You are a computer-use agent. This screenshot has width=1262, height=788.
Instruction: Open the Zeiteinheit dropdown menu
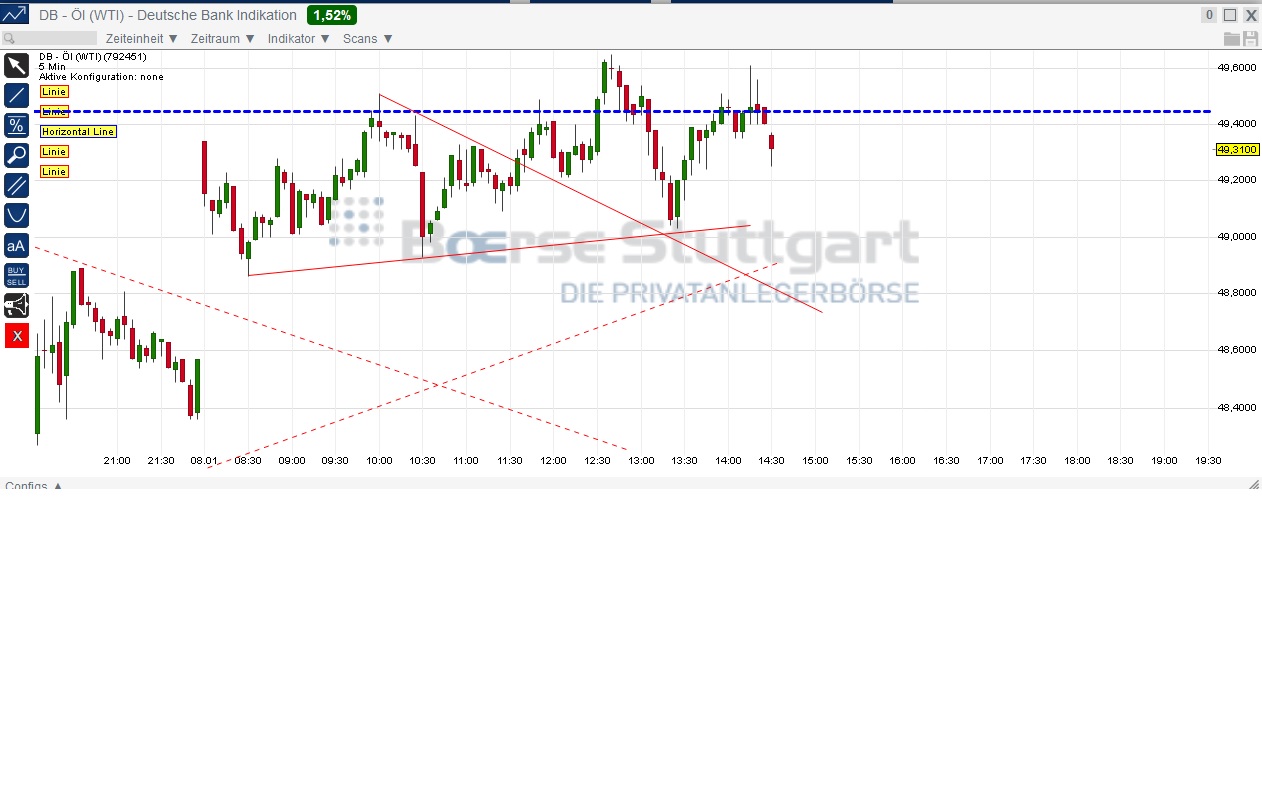click(x=141, y=39)
